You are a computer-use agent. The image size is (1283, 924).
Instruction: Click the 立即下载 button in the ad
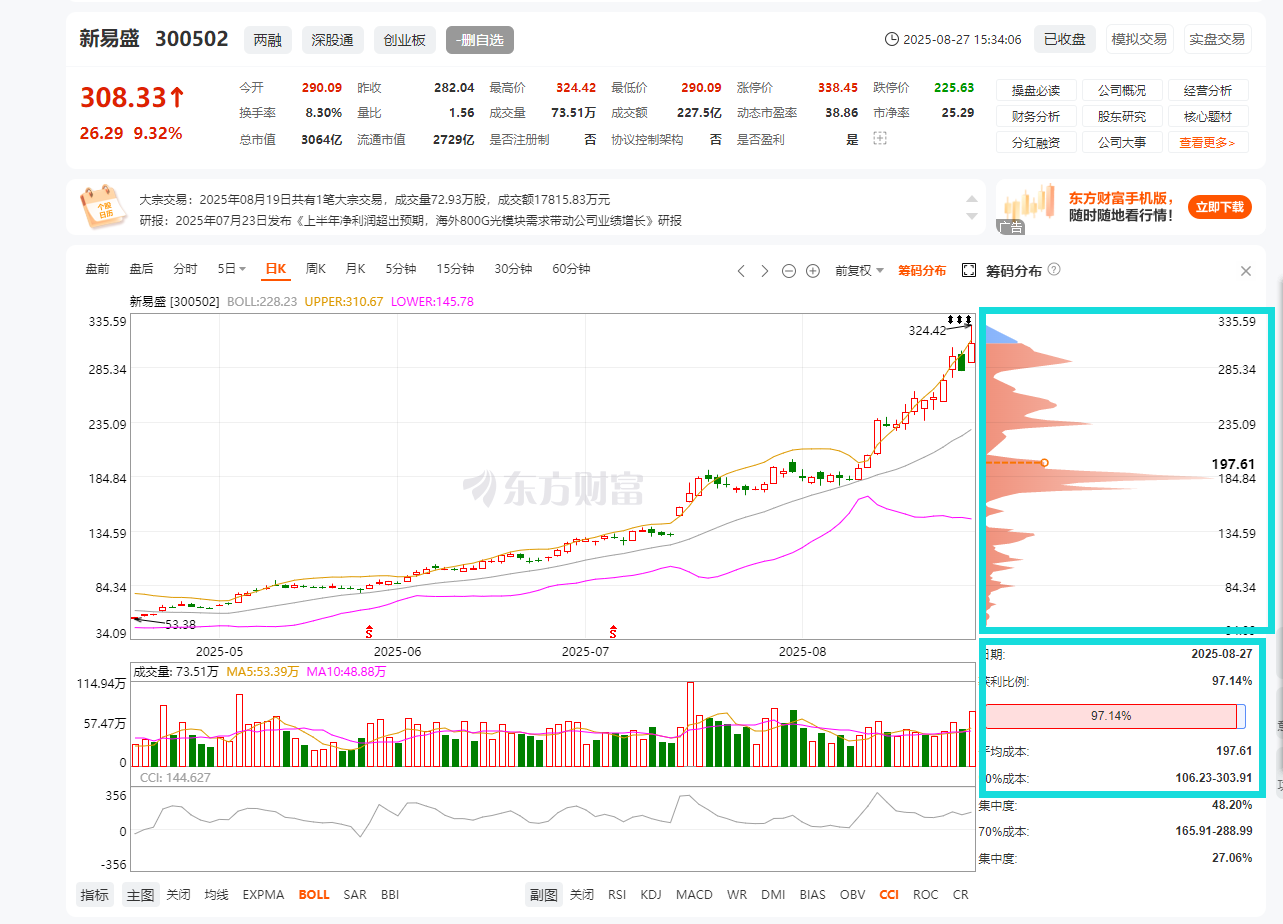[x=1219, y=207]
